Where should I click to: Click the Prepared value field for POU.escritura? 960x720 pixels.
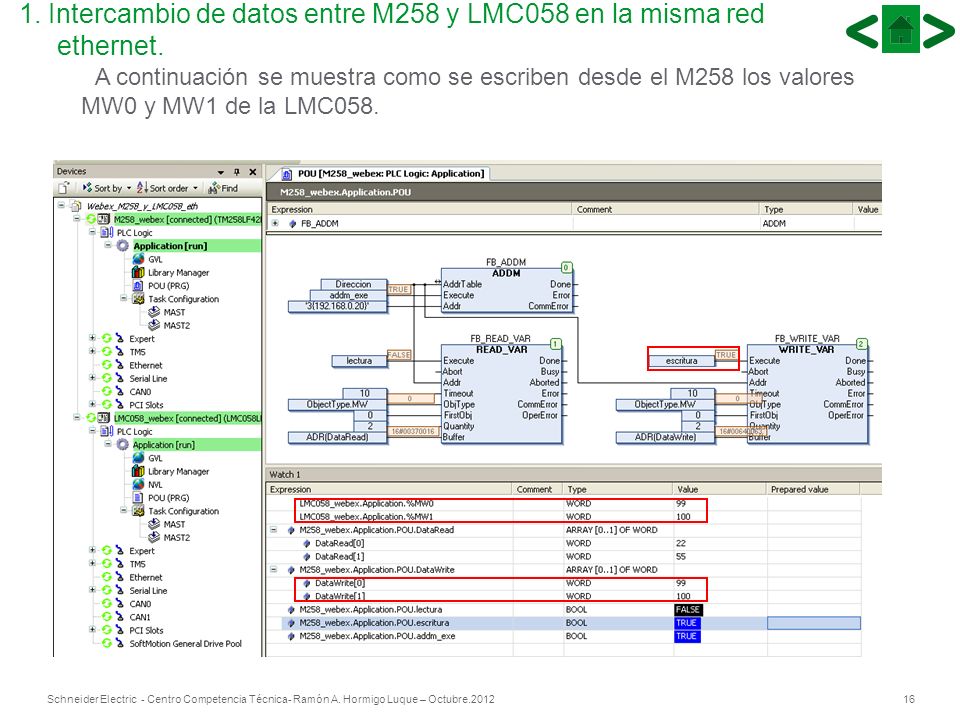tap(814, 623)
